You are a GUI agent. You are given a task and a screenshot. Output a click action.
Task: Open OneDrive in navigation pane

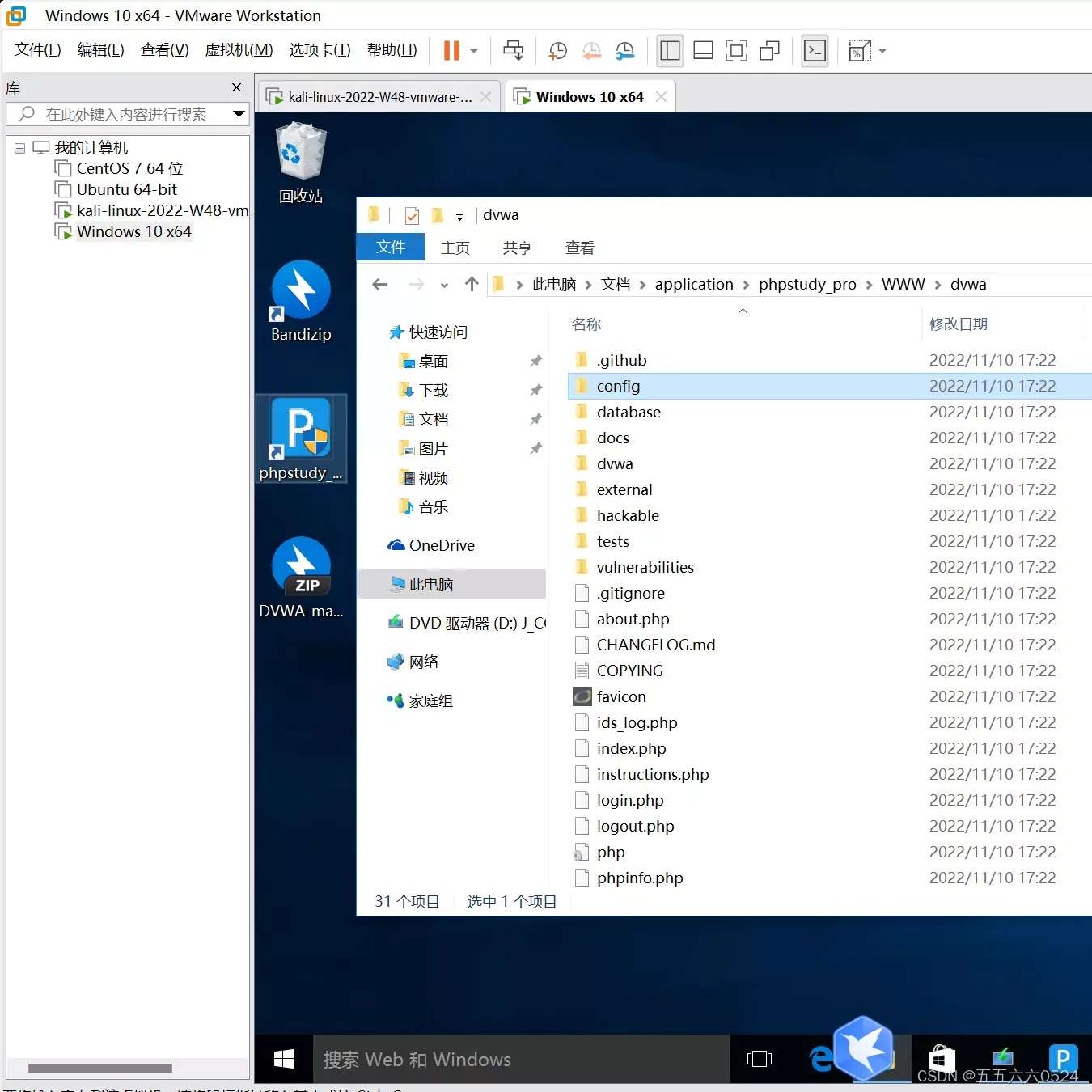[x=441, y=545]
